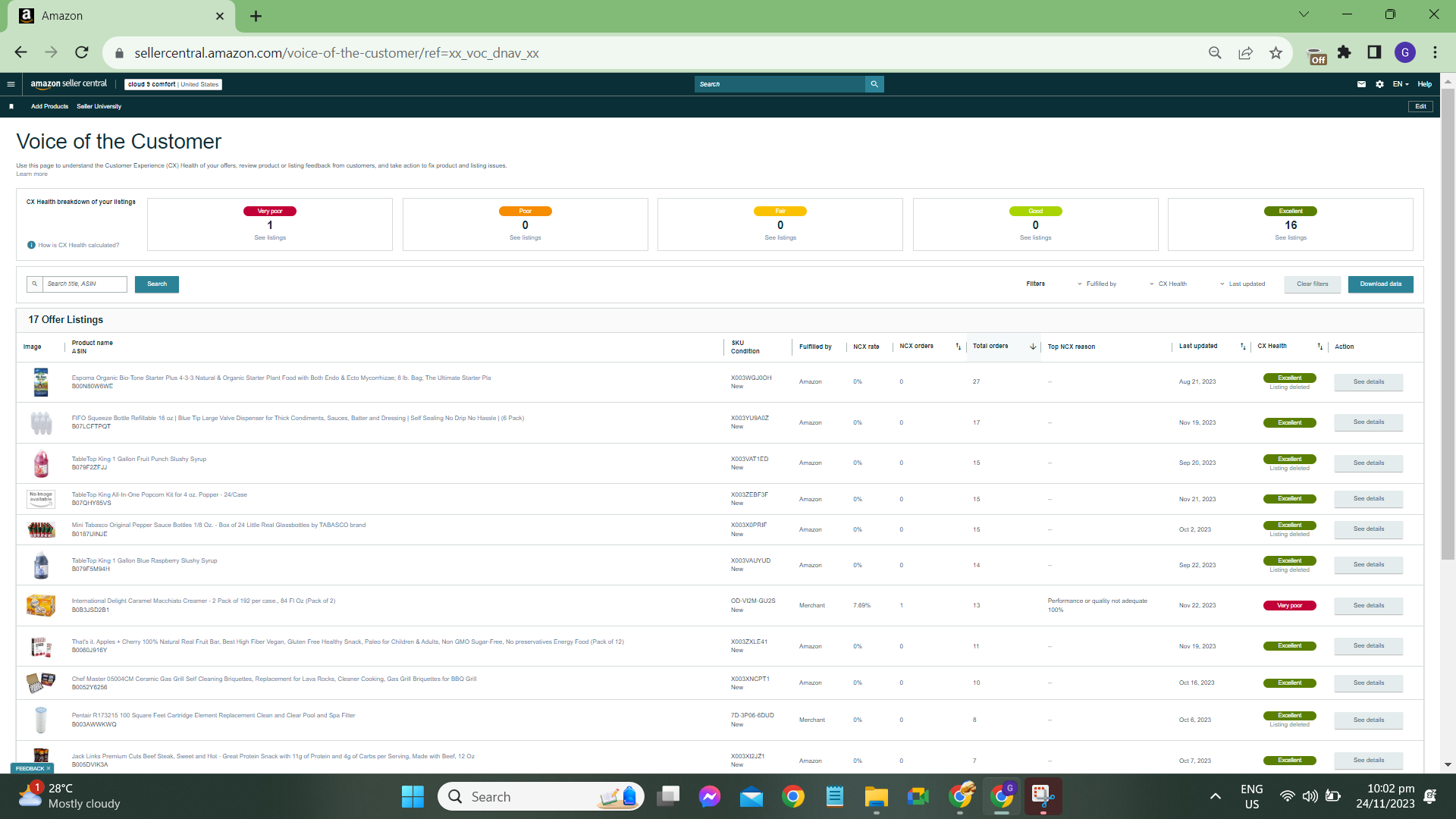See details for International Delight Caramel Macchiato Creamer
This screenshot has height=819, width=1456.
1369,606
